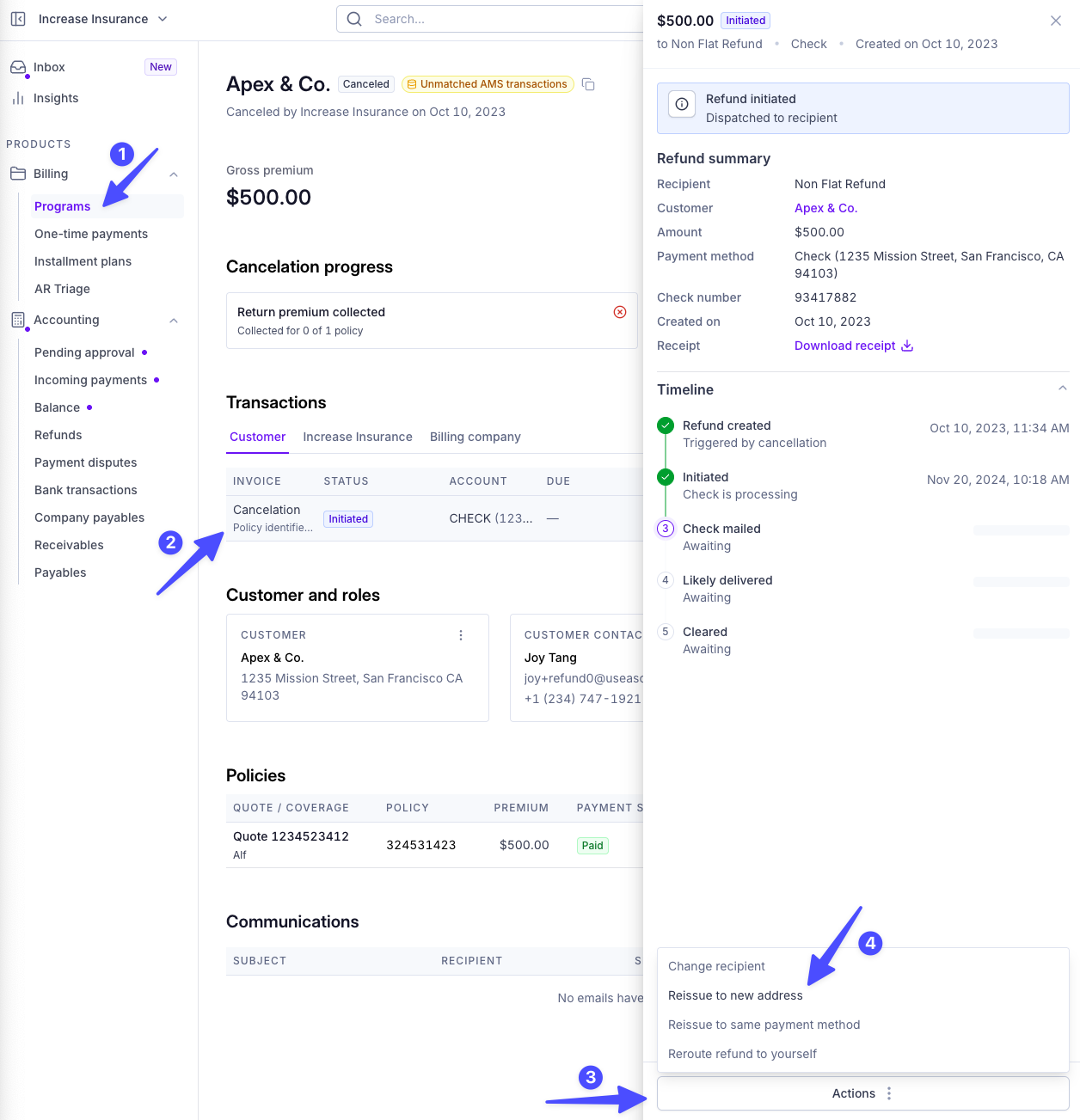Open the Cancelation invoice row
The height and width of the screenshot is (1120, 1080).
pyautogui.click(x=434, y=518)
